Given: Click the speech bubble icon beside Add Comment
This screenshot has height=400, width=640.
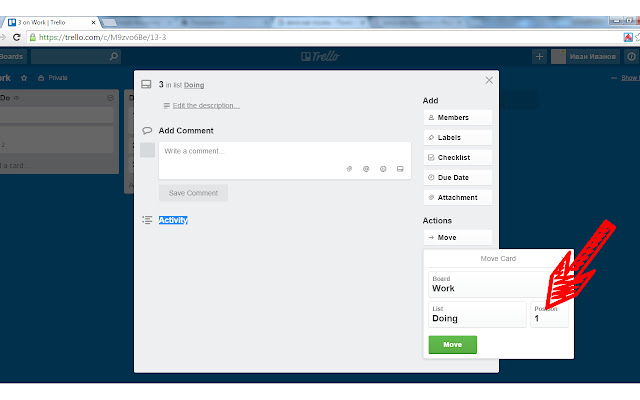Looking at the screenshot, I should [x=147, y=131].
